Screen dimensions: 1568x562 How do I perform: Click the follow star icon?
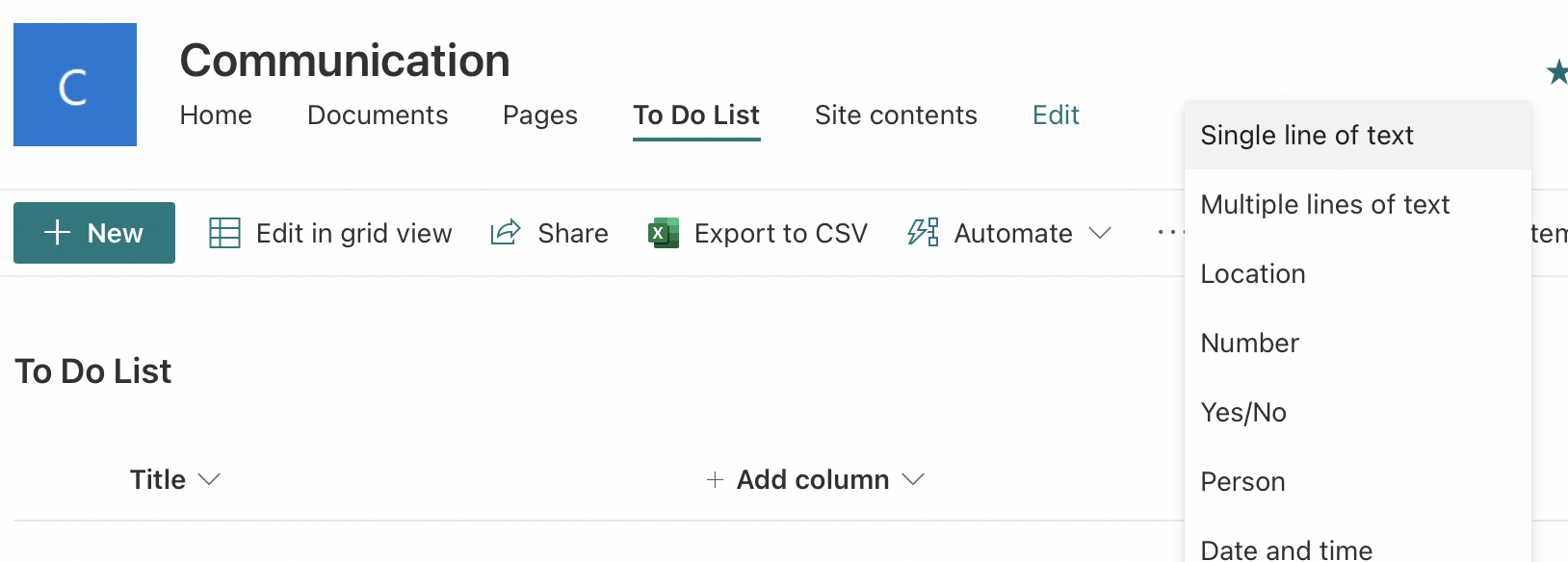coord(1556,72)
